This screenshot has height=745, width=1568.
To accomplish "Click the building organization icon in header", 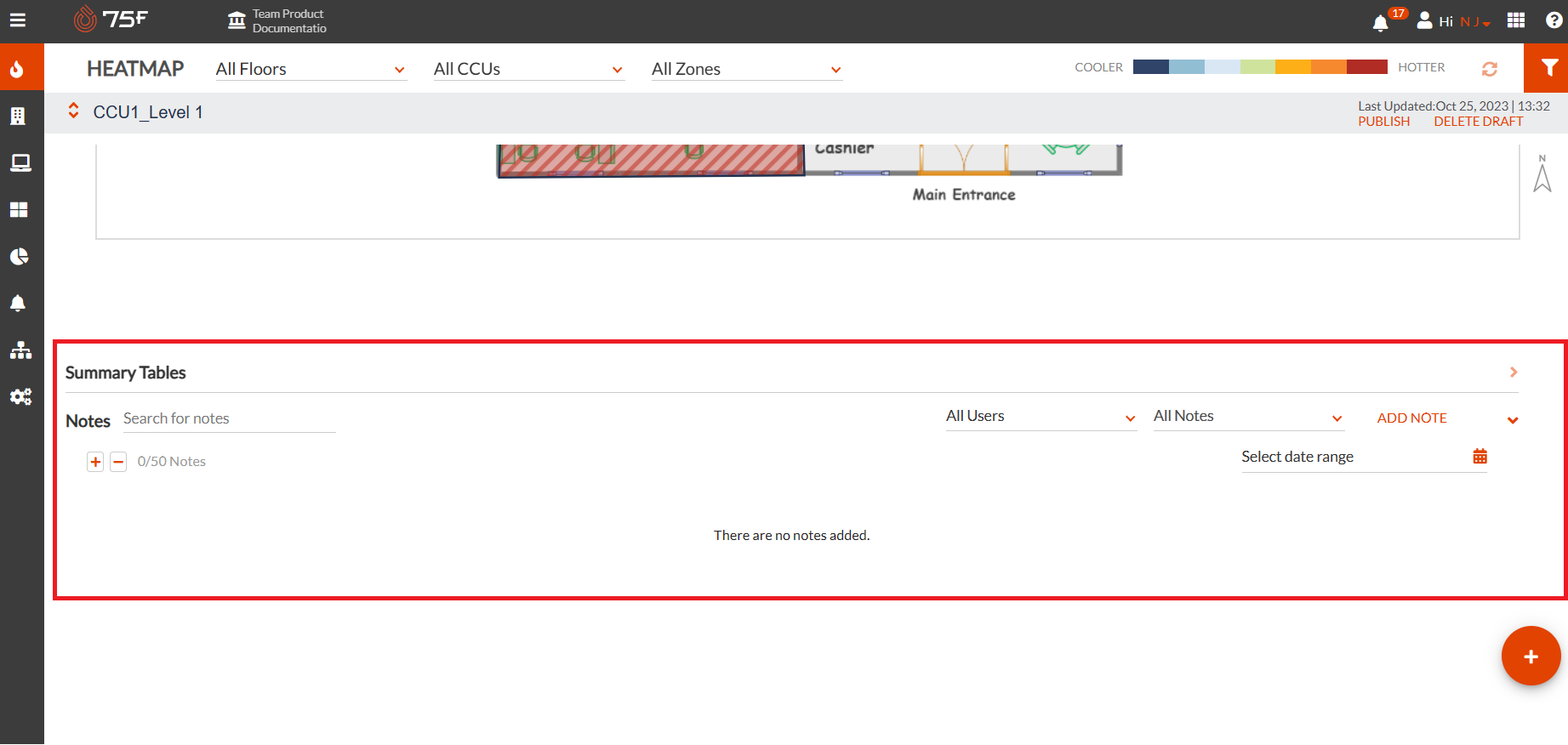I will (237, 20).
